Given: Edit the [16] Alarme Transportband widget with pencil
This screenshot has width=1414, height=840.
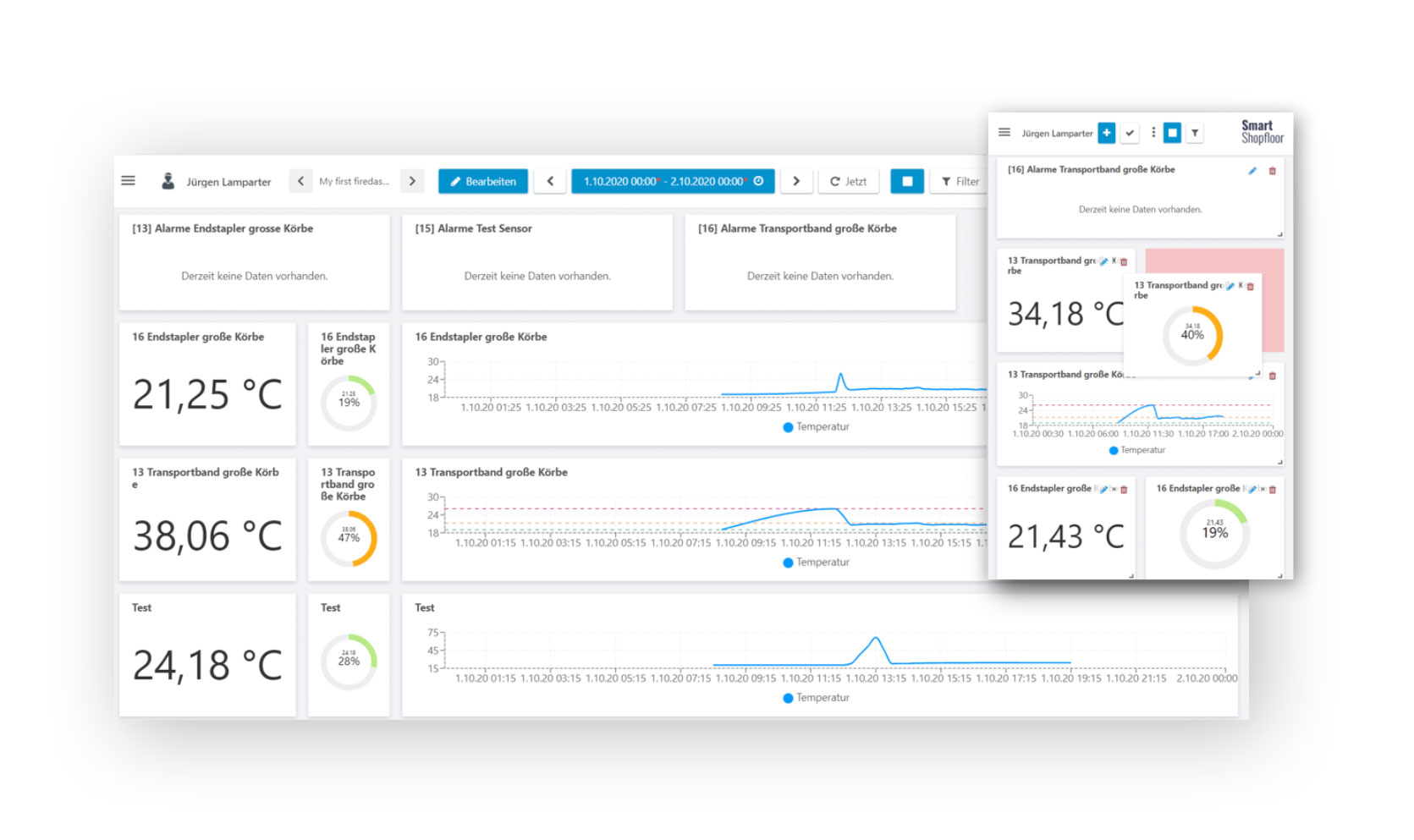Looking at the screenshot, I should (1252, 171).
